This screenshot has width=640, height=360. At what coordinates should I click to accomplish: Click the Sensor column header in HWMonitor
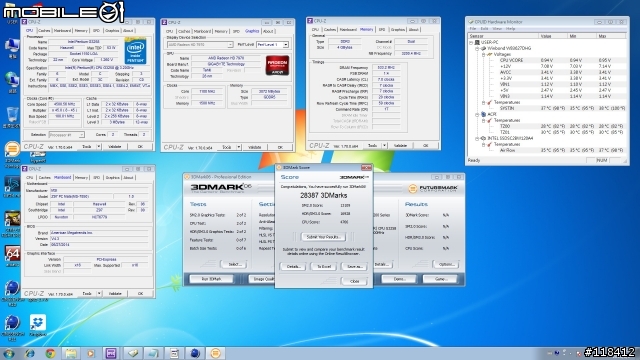(x=503, y=36)
